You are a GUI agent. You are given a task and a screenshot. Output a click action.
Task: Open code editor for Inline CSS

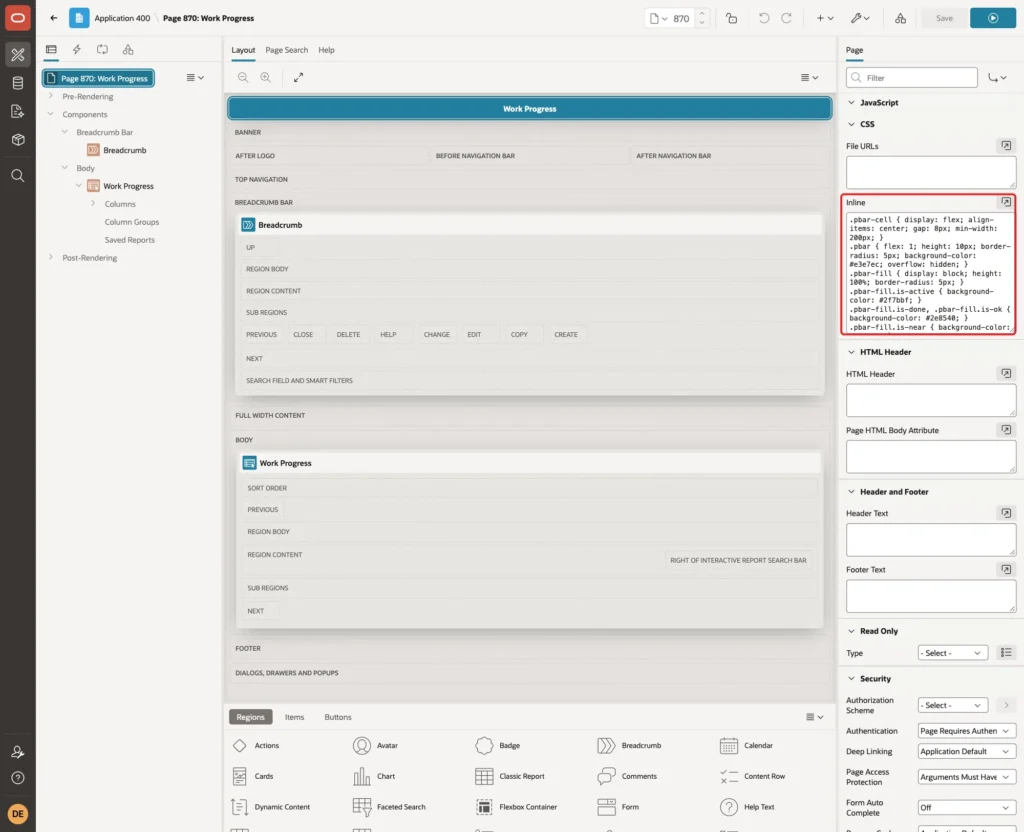coord(1006,202)
